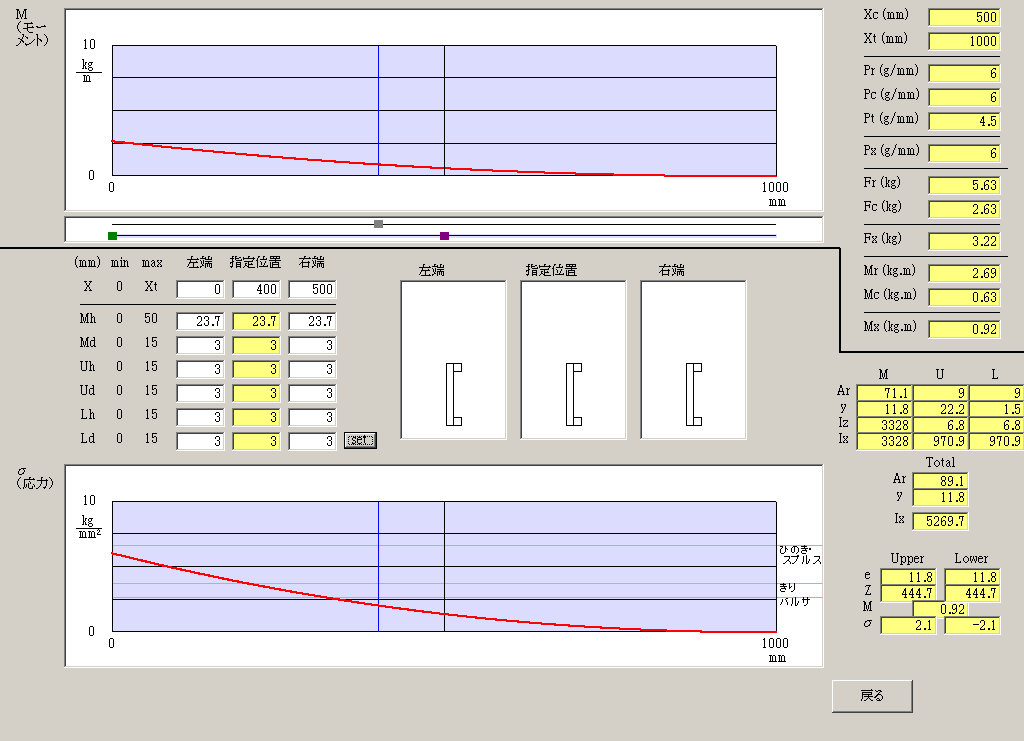
Task: Click the green square slider marker
Action: coord(113,236)
